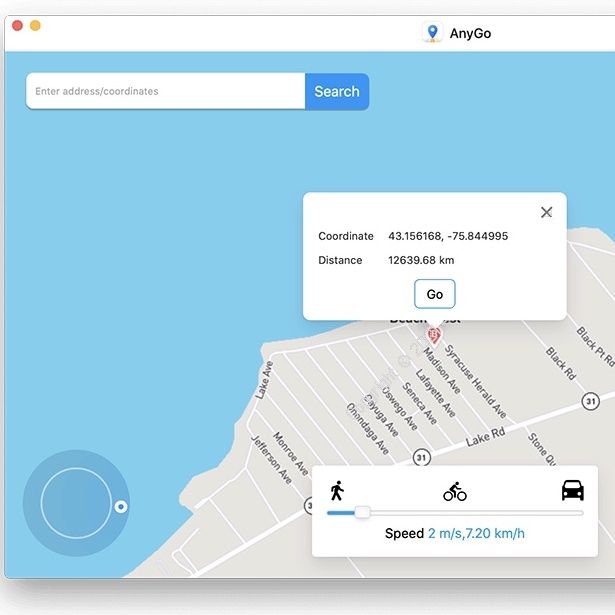The width and height of the screenshot is (615, 615).
Task: Click the AnyGo title text
Action: [470, 33]
